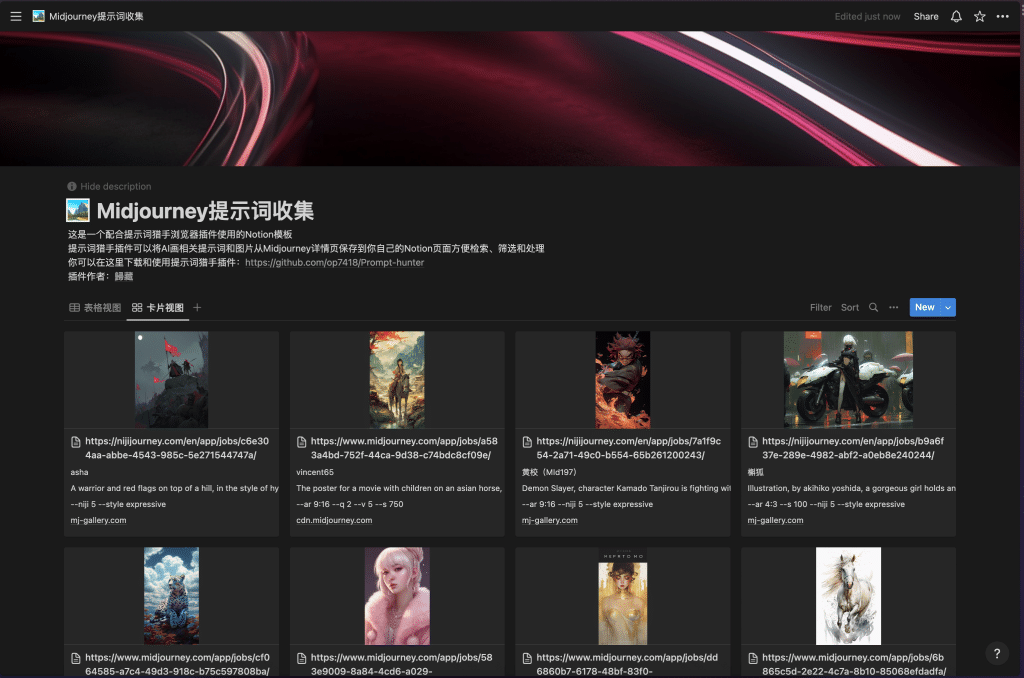Open database more options next to search
This screenshot has width=1024, height=678.
893,308
